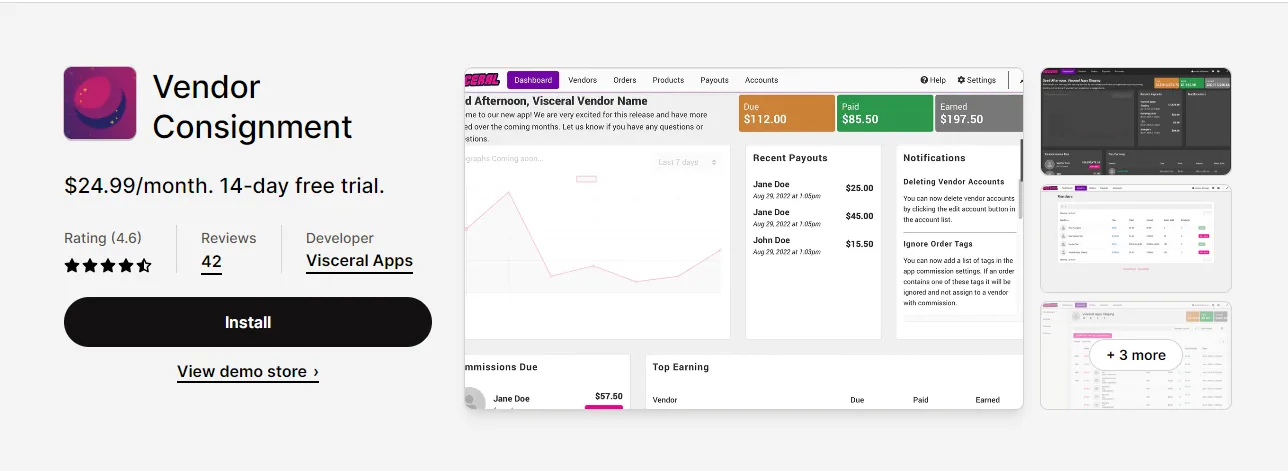Open the 42 reviews link
Image resolution: width=1288 pixels, height=471 pixels.
(211, 262)
